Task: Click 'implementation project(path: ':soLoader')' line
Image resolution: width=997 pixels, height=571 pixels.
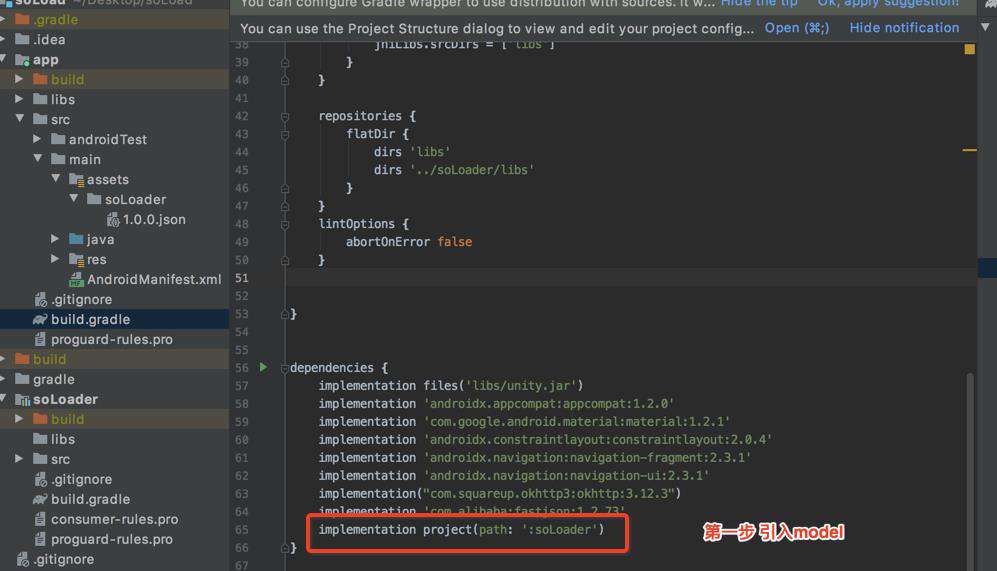Action: point(461,530)
